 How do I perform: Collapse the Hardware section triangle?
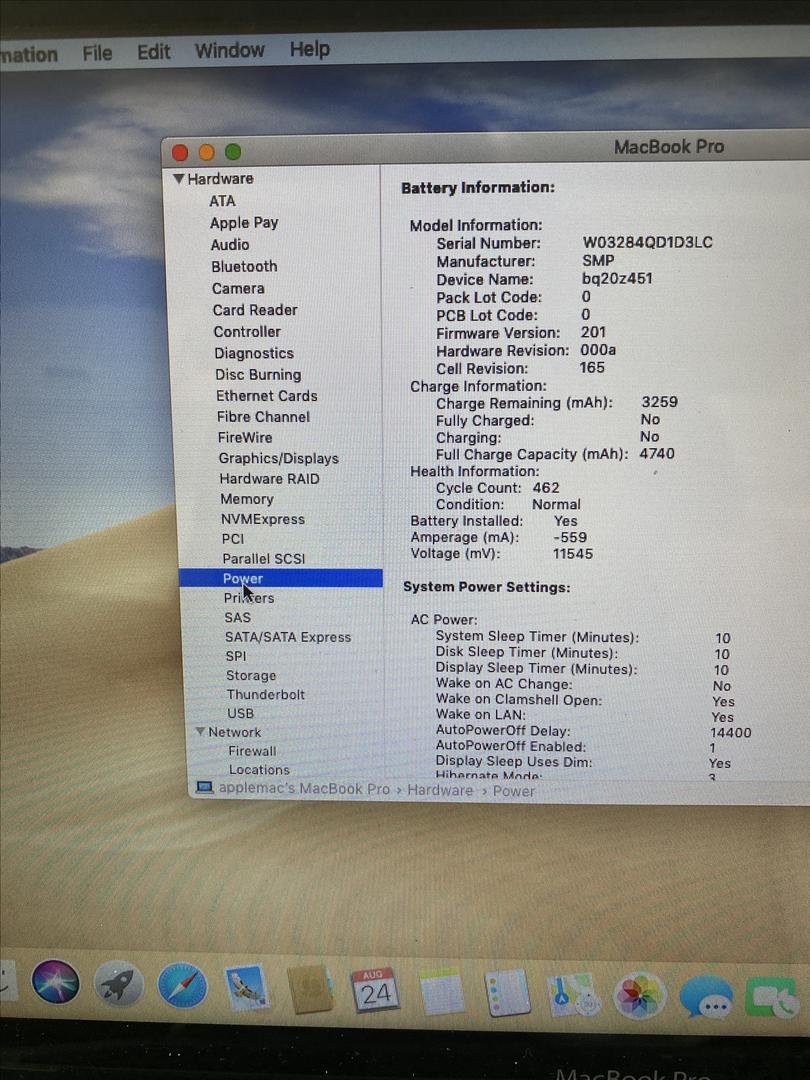178,178
